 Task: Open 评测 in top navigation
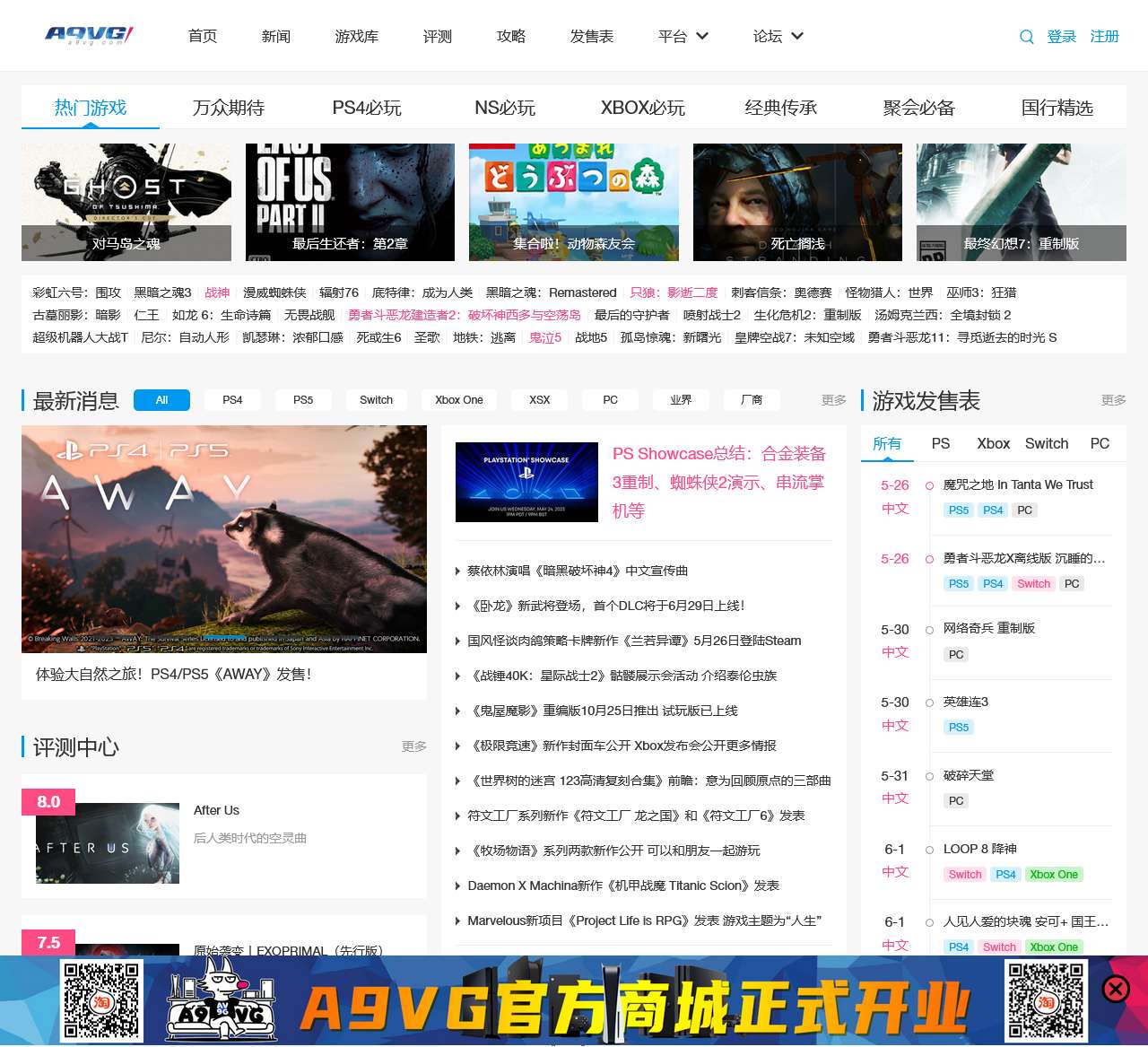438,37
